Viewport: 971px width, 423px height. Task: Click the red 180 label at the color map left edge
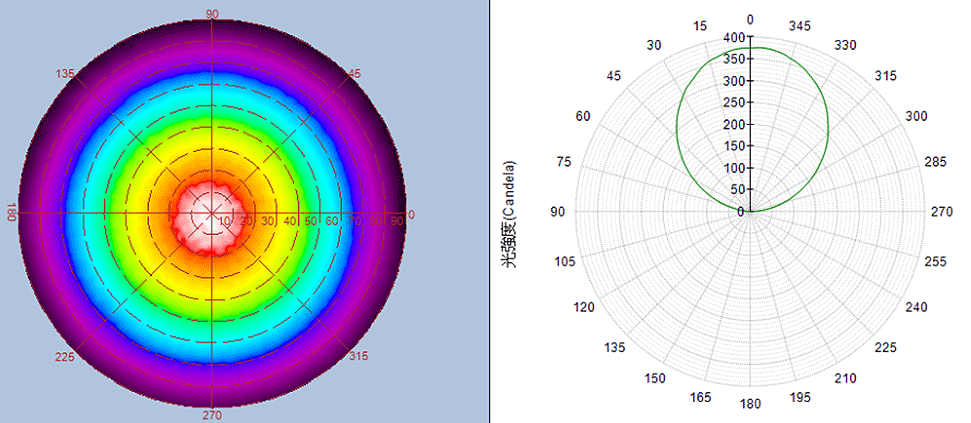[12, 214]
